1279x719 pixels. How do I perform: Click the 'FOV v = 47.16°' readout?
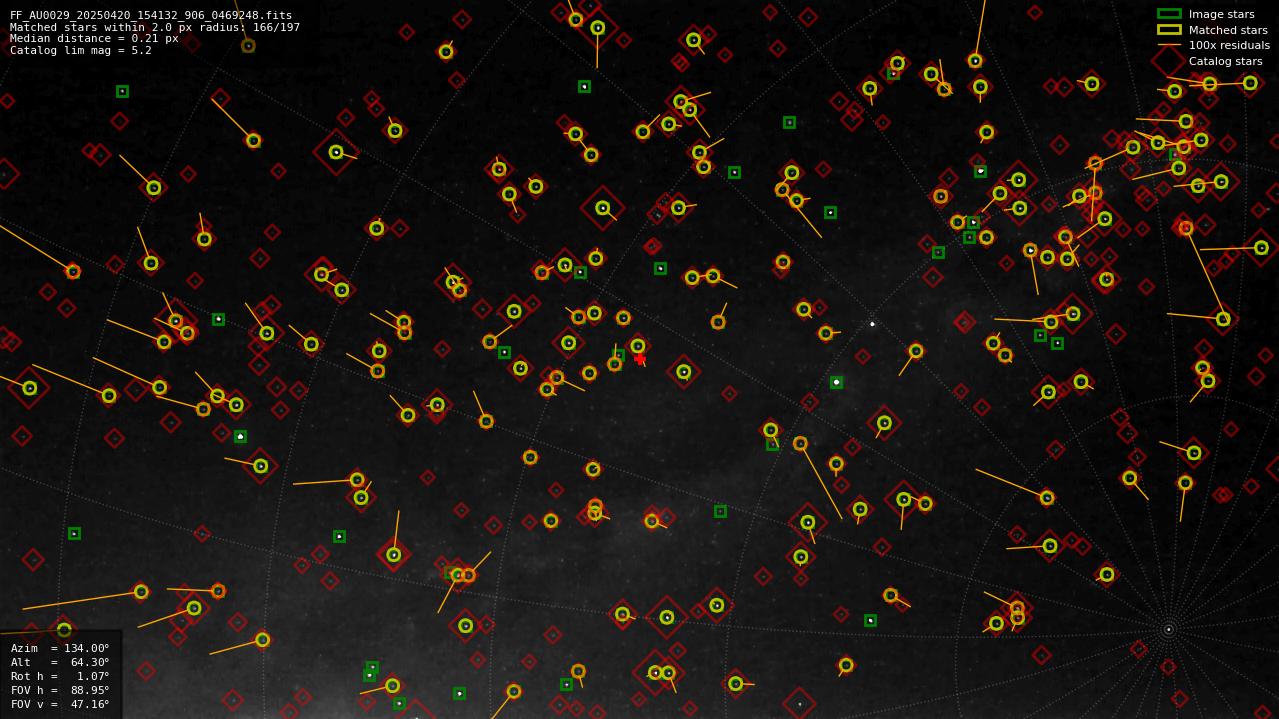pyautogui.click(x=60, y=704)
